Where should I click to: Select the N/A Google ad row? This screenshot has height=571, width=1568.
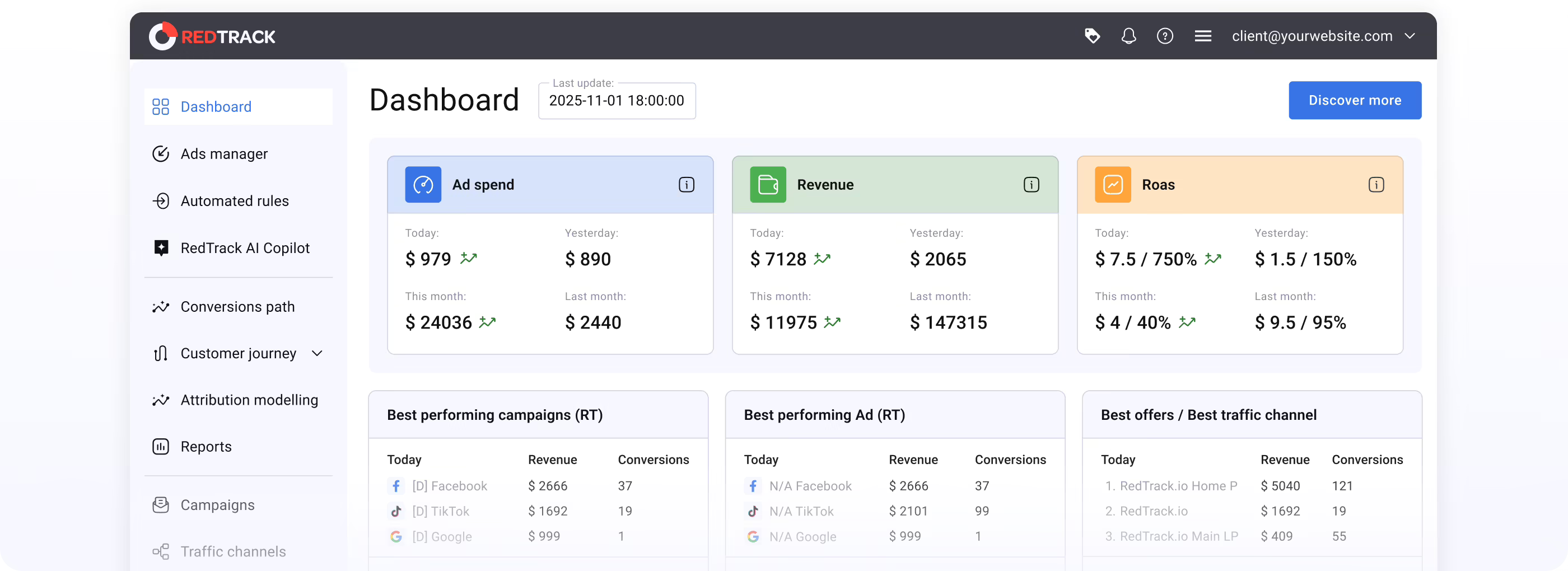click(895, 536)
